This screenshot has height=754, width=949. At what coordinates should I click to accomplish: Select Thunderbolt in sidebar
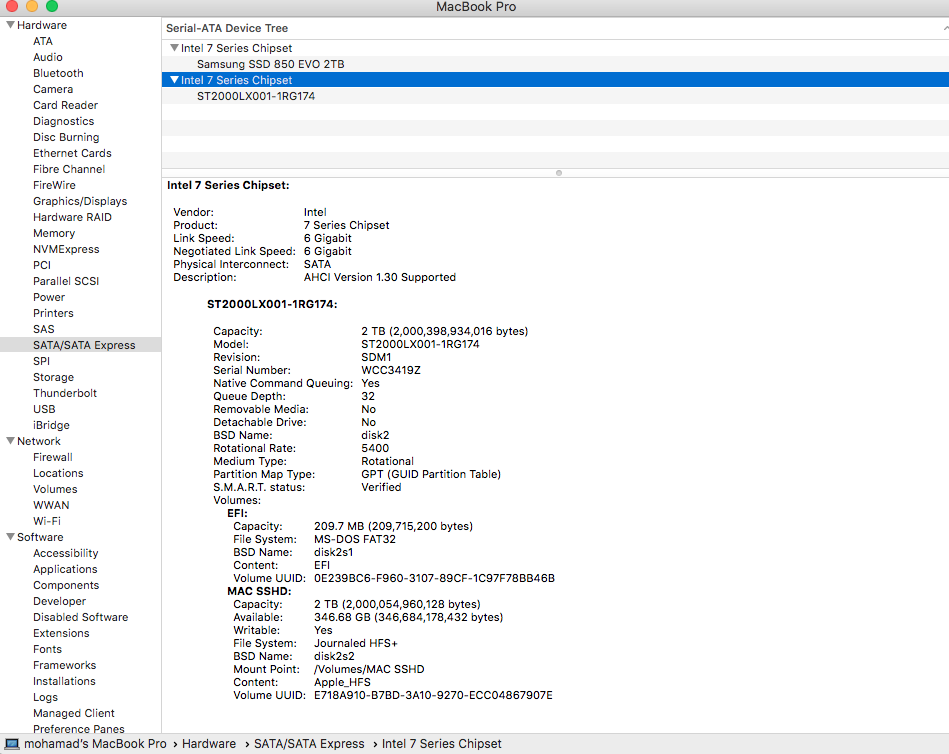tap(65, 393)
